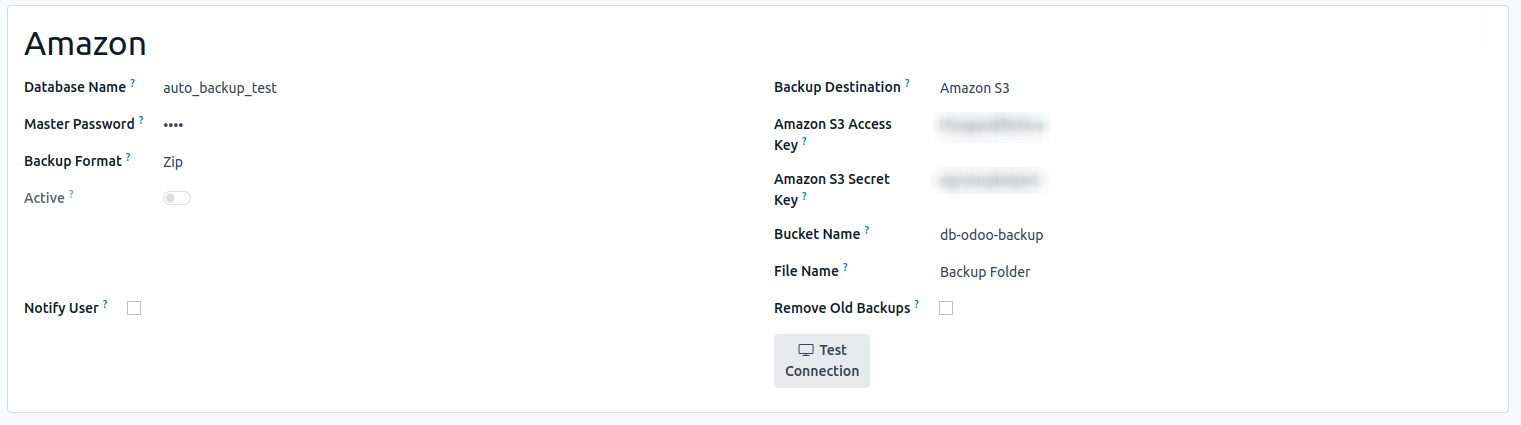Toggle the Active switch on

[x=177, y=198]
